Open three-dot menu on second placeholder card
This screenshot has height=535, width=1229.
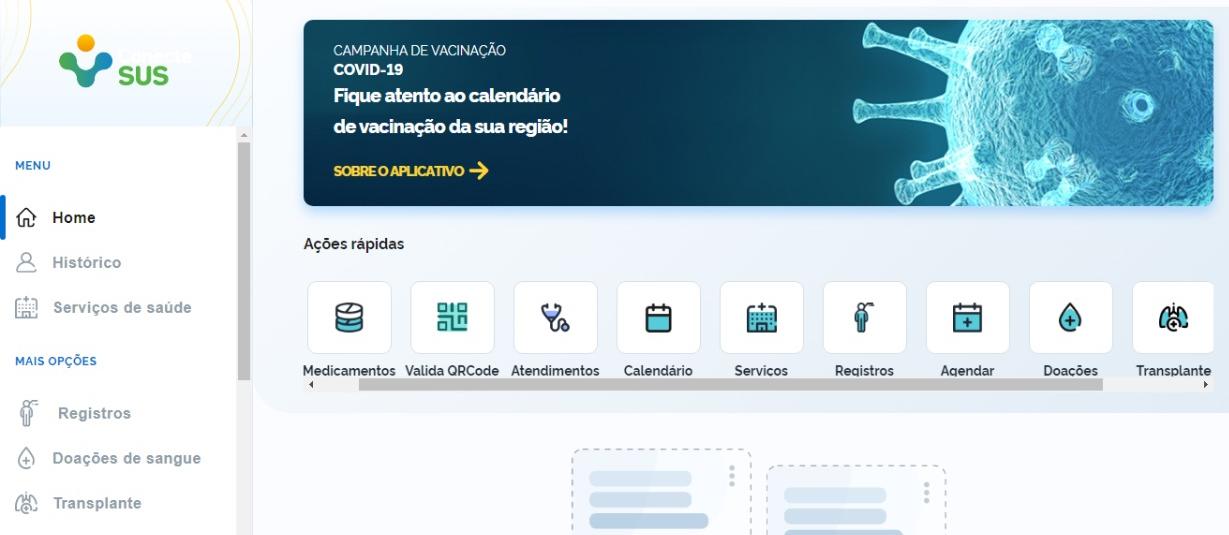pos(927,493)
